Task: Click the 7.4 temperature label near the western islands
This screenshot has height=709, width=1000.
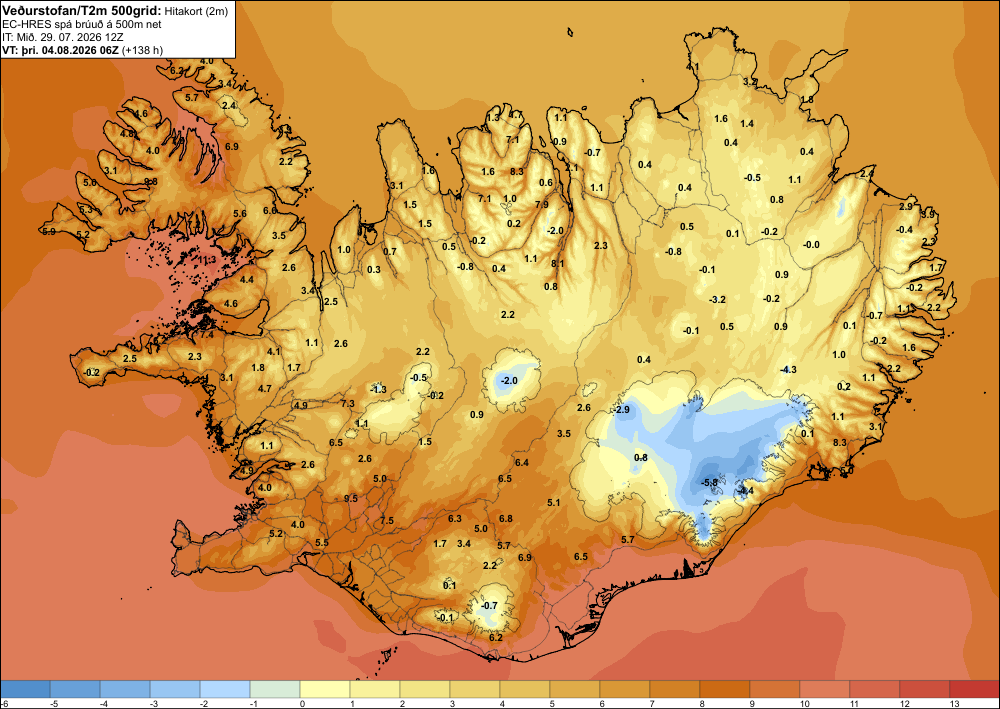Action: tap(207, 334)
